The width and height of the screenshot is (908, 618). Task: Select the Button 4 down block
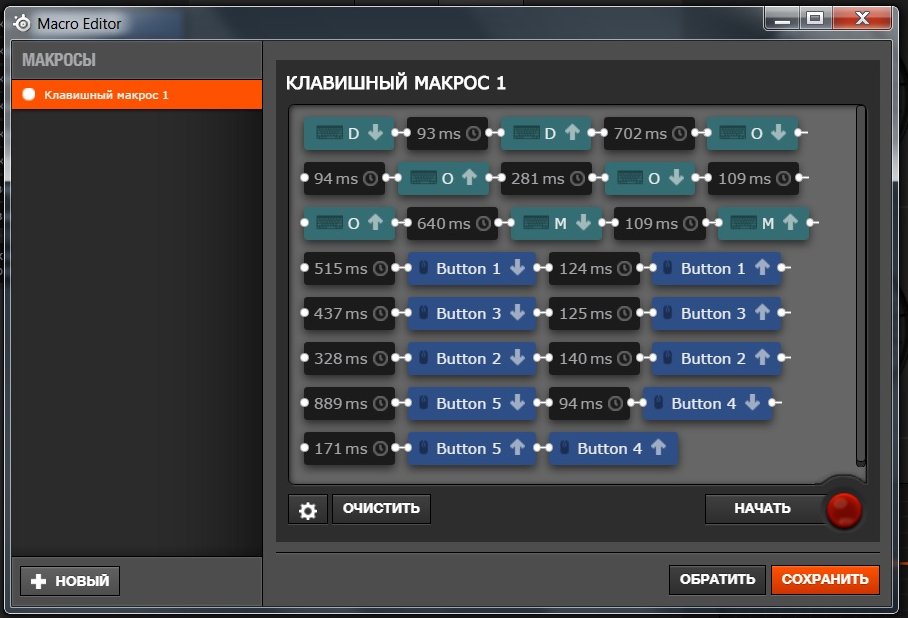pyautogui.click(x=707, y=403)
